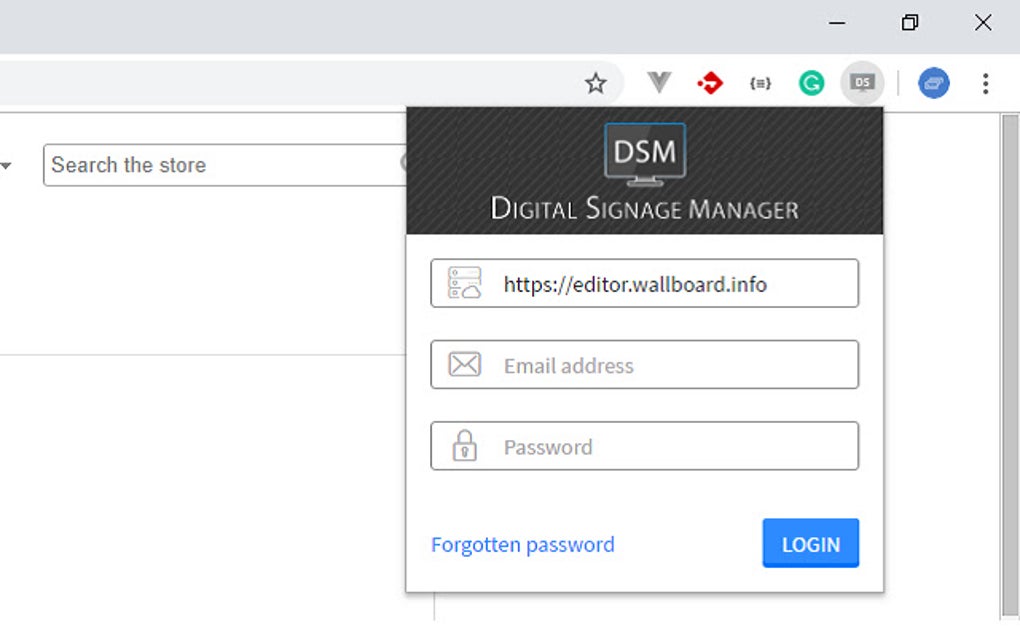
Task: Click the bookmark star icon
Action: coord(596,83)
